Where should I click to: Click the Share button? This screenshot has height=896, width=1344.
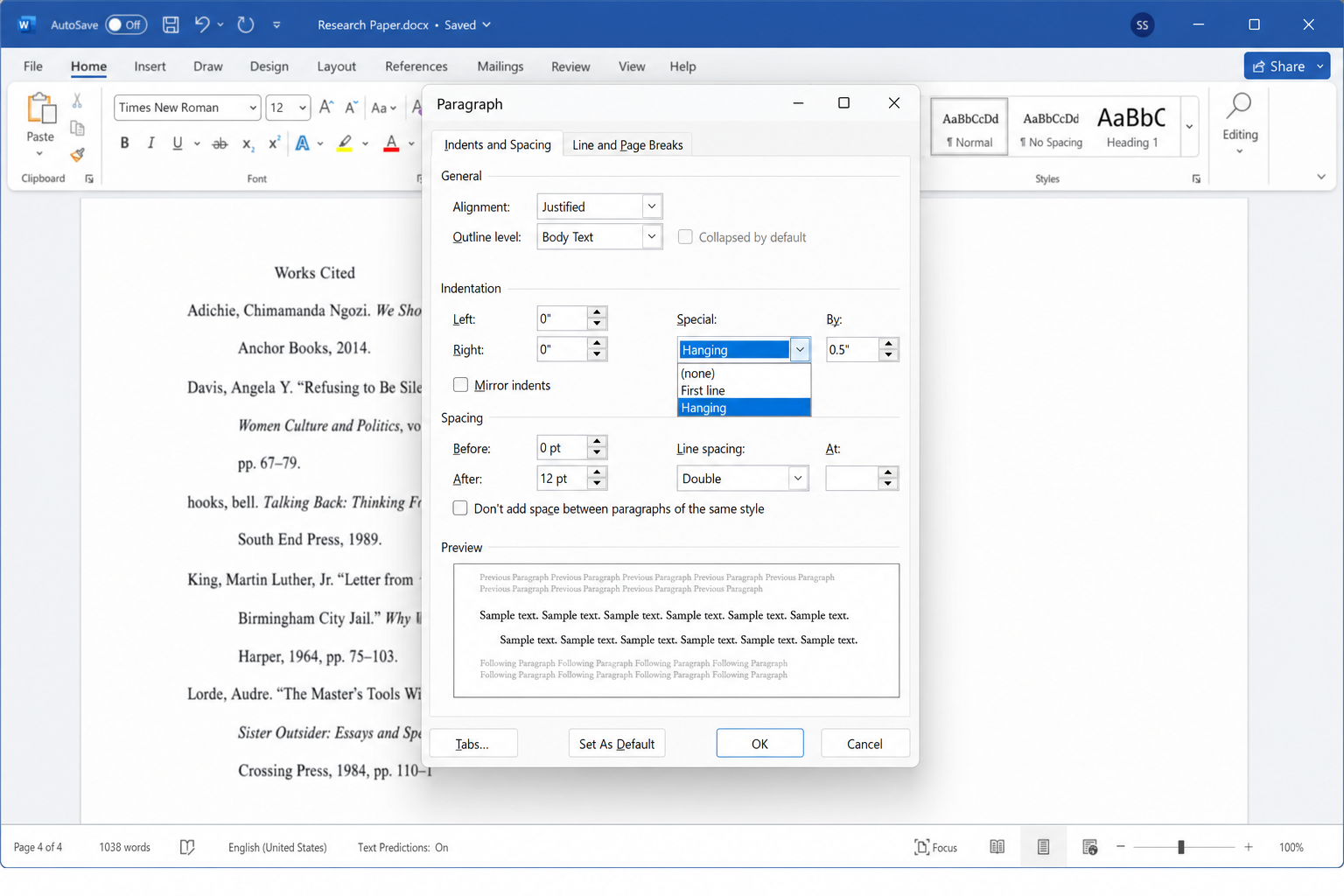click(x=1278, y=66)
